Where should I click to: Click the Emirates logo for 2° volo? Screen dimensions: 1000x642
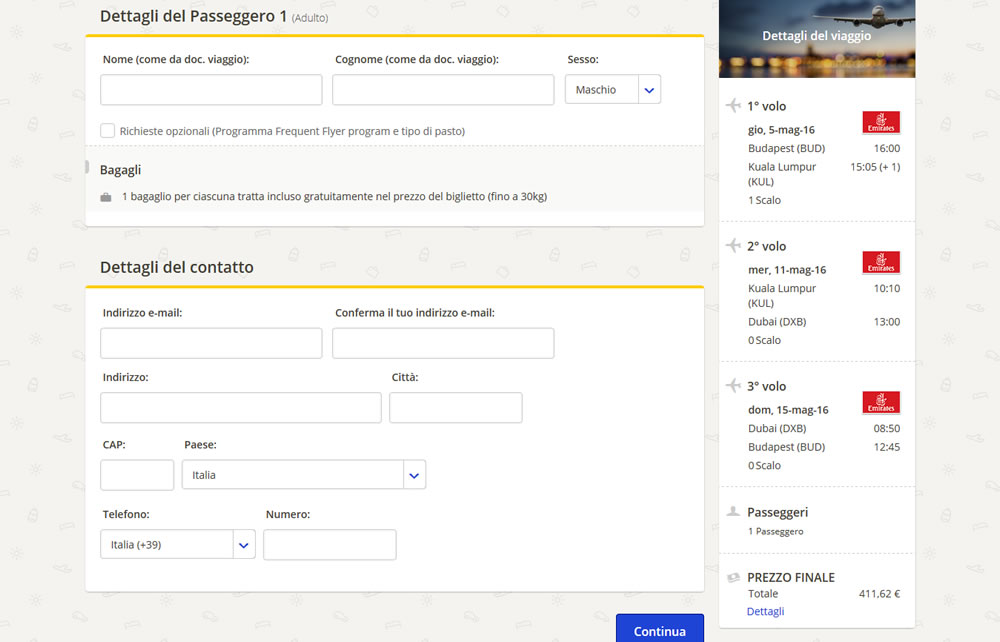[881, 262]
